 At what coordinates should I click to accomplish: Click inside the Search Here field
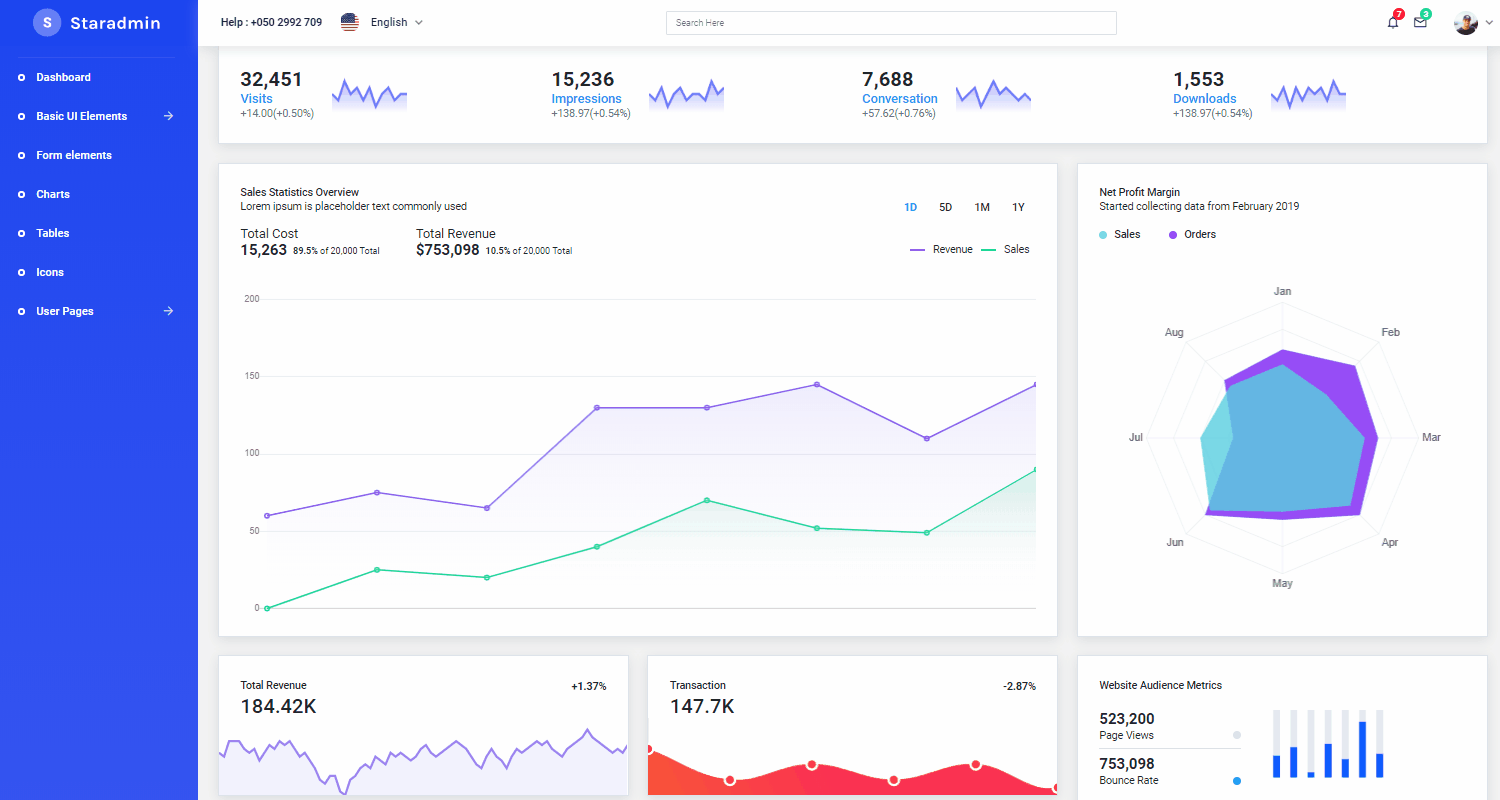coord(890,22)
